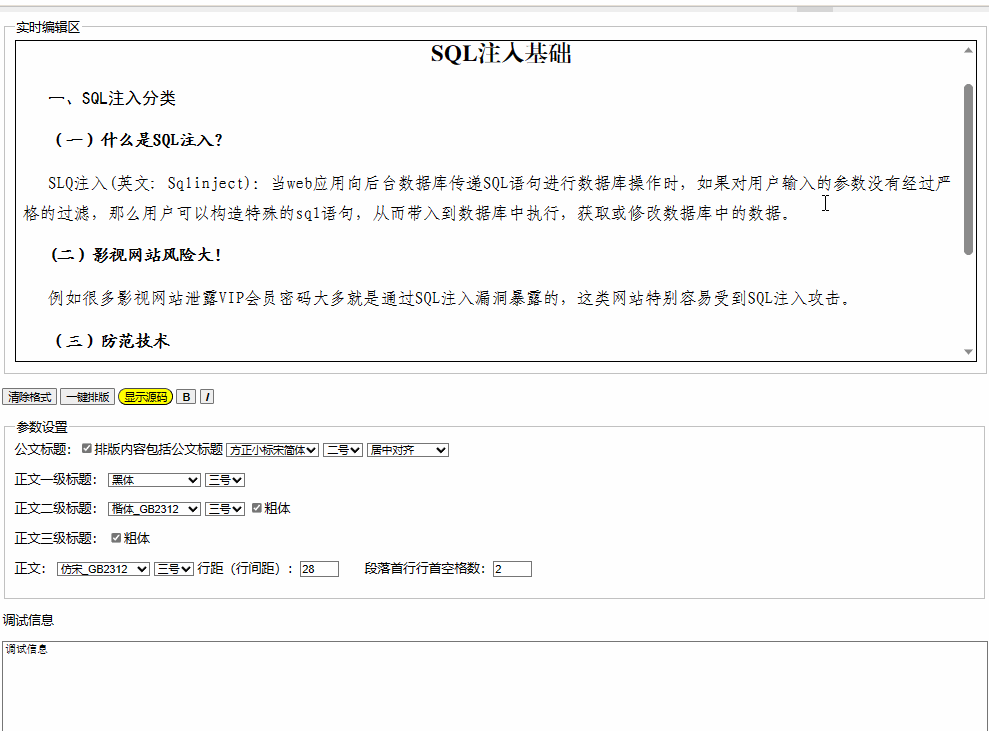The image size is (989, 731).
Task: Click the 行距 input field showing 28
Action: 319,569
